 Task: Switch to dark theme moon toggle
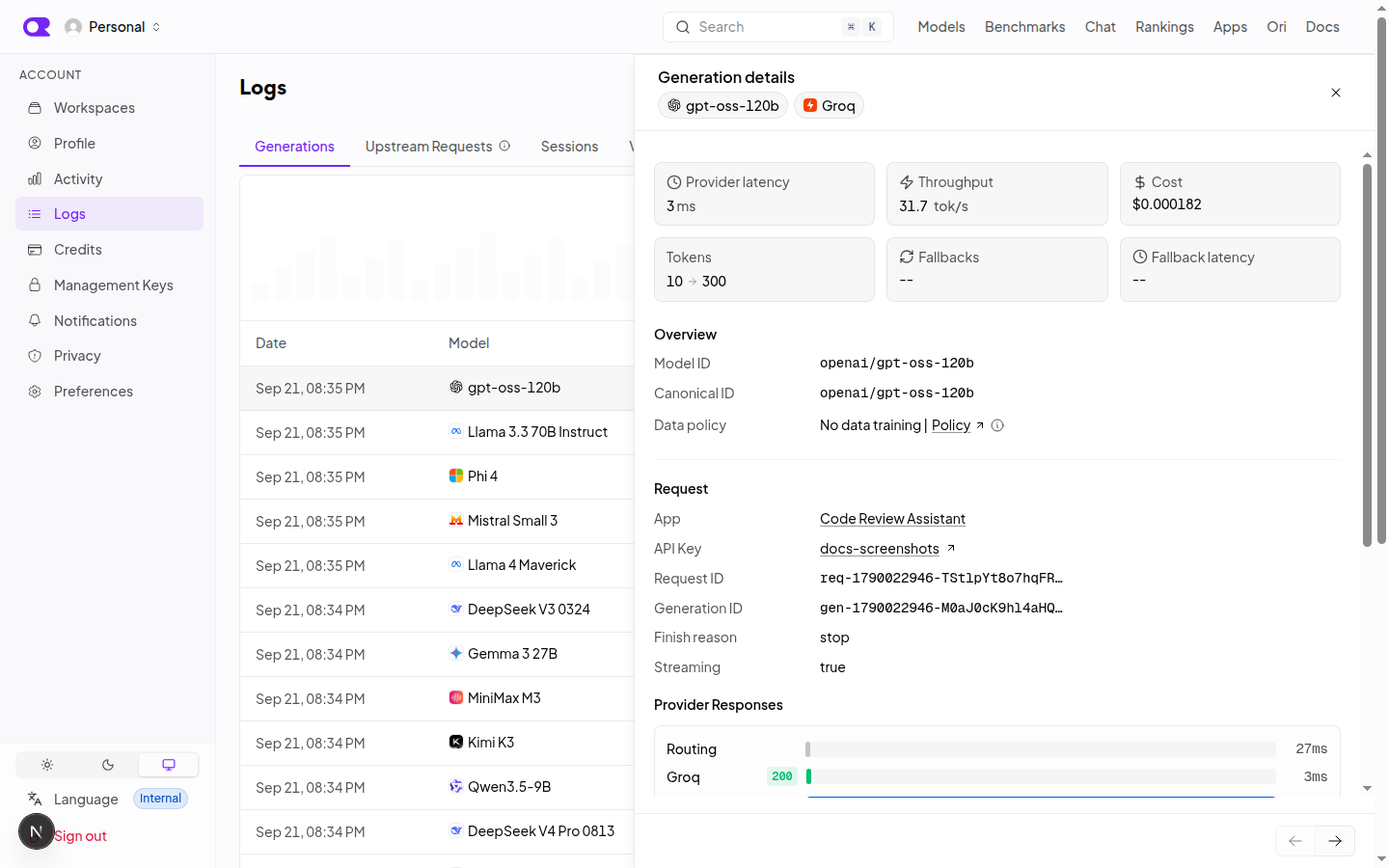(x=108, y=765)
